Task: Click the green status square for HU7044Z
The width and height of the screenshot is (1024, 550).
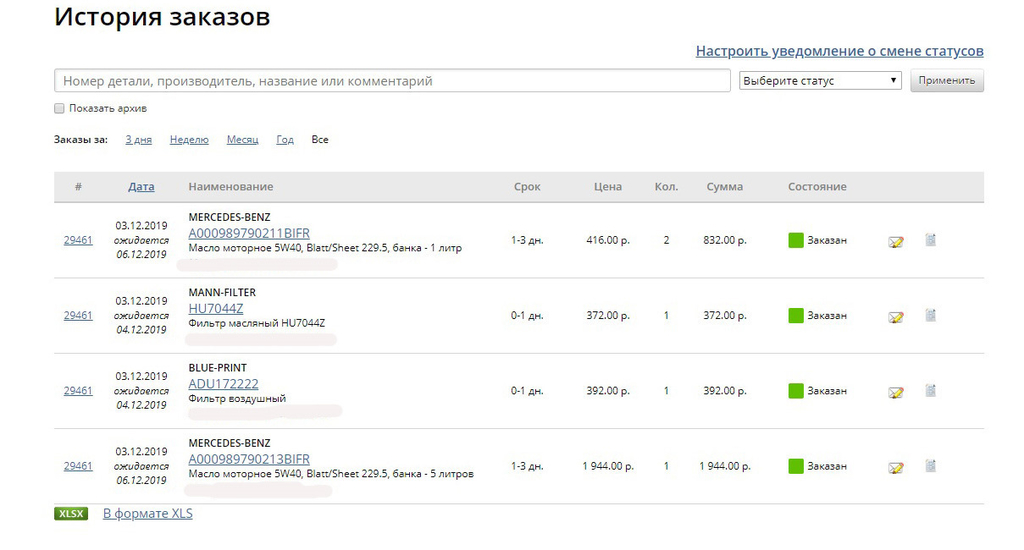Action: coord(795,315)
